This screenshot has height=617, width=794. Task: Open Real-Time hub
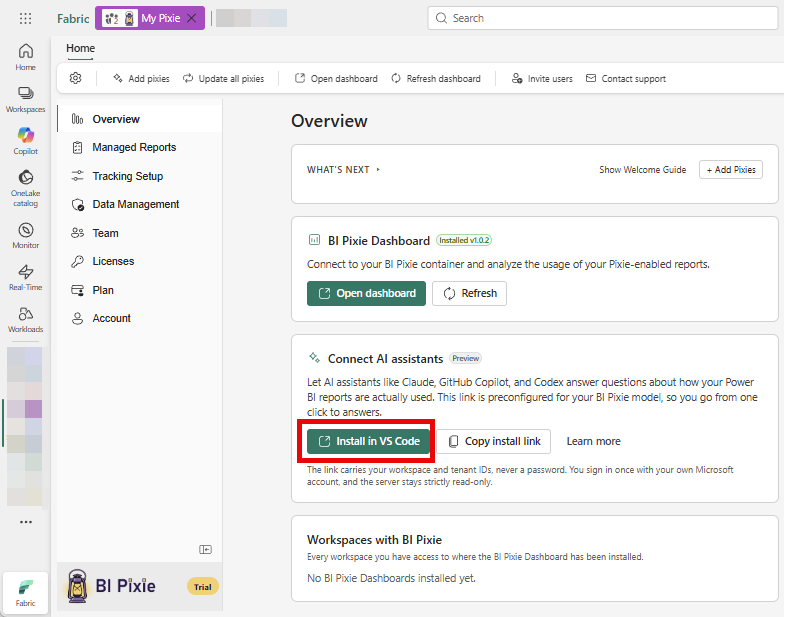tap(25, 278)
